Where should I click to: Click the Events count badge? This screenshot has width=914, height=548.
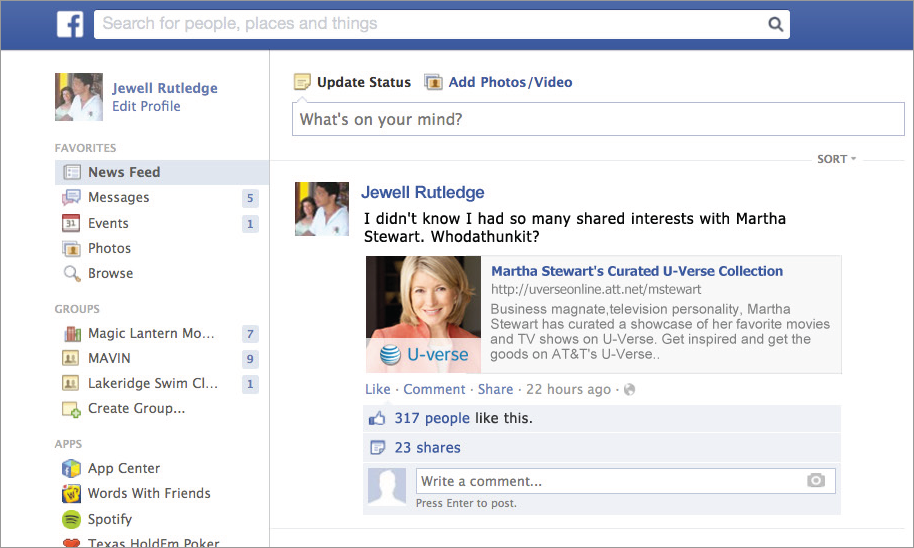click(250, 224)
